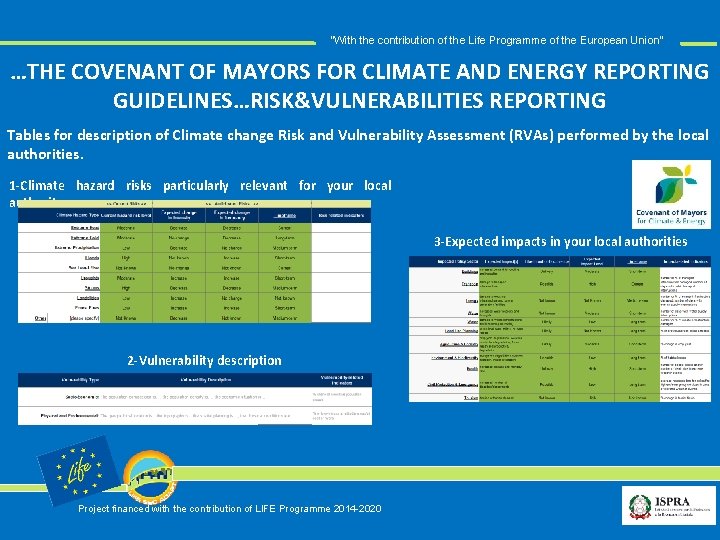Screen dimensions: 720x540
Task: Click the ISPRA logo
Action: [x=669, y=505]
